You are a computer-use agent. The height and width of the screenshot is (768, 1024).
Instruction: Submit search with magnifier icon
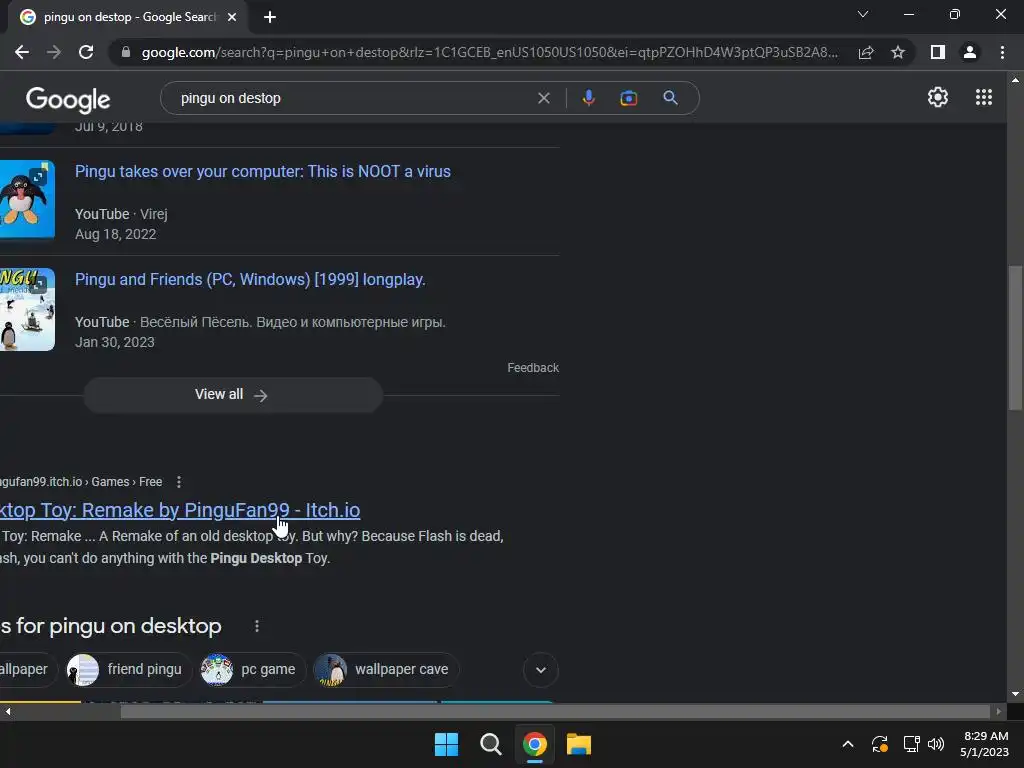tap(670, 98)
